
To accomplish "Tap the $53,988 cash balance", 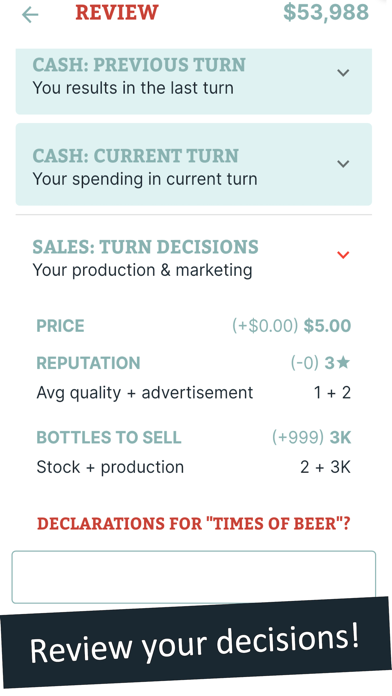I will [326, 12].
